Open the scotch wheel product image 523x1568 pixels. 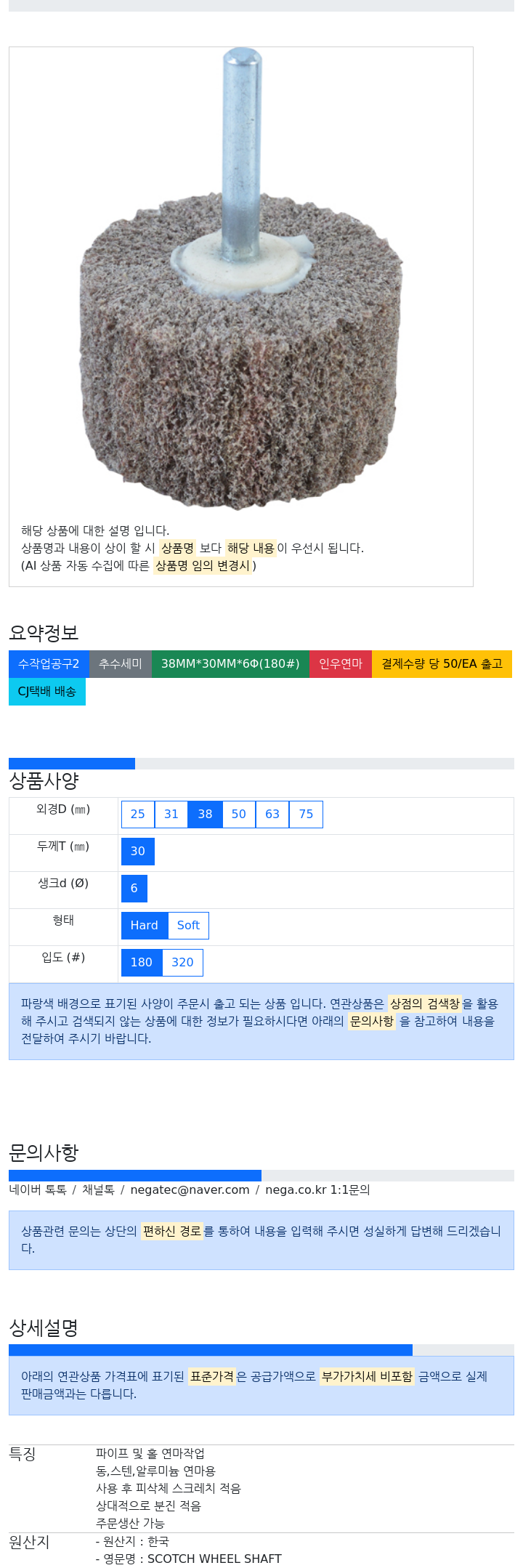(x=241, y=280)
